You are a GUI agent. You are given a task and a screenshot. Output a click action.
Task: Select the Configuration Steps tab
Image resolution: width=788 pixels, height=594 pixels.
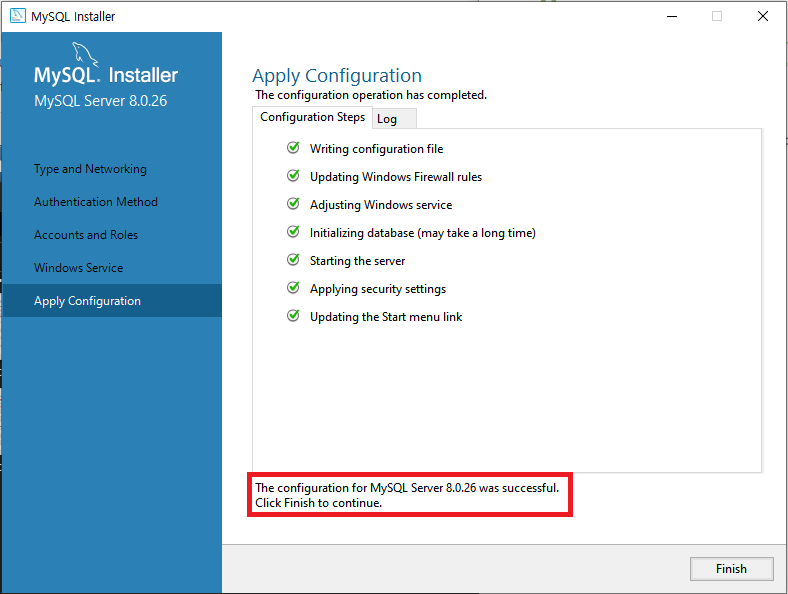tap(313, 117)
